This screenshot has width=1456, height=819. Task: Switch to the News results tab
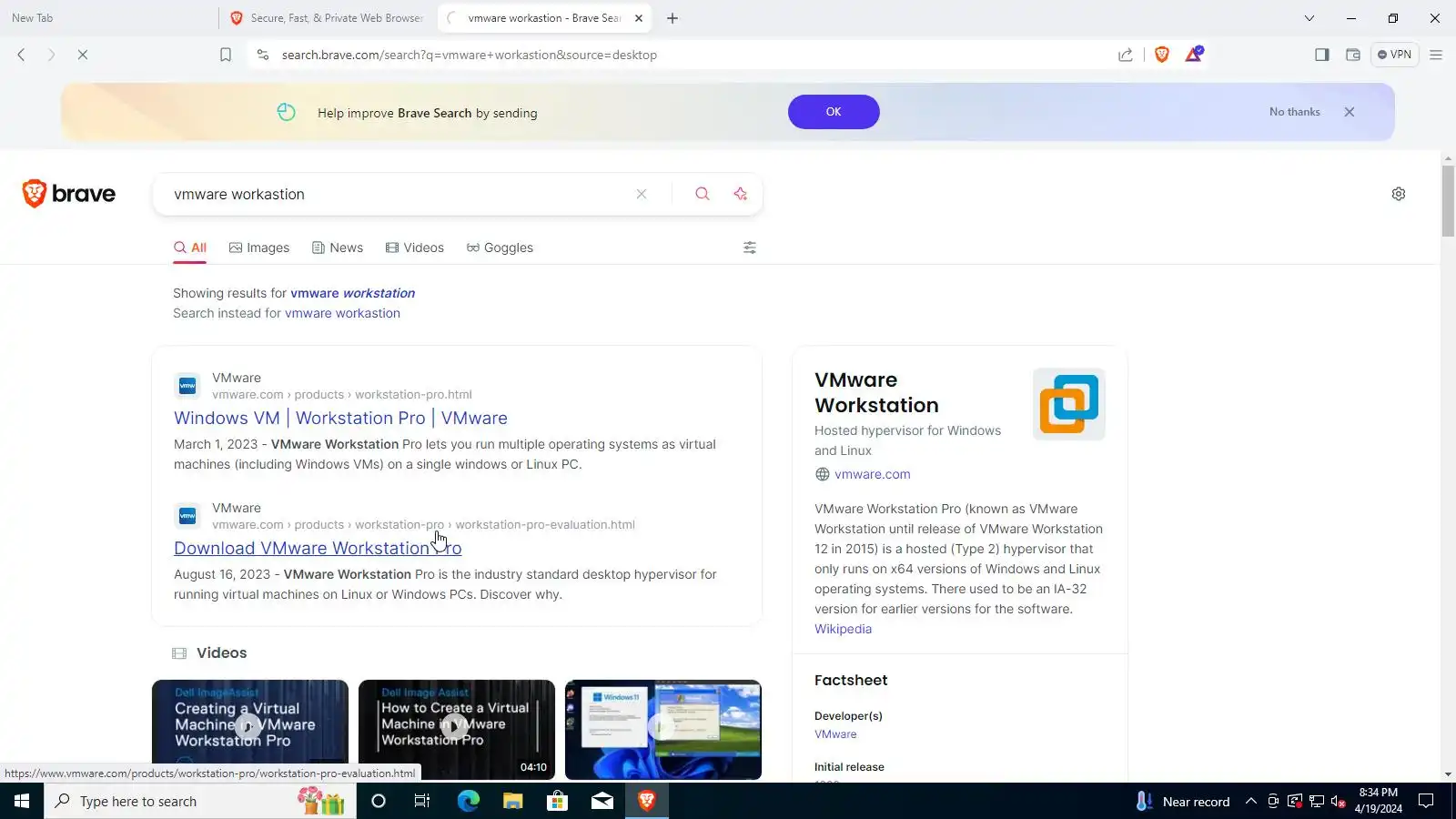click(x=338, y=248)
